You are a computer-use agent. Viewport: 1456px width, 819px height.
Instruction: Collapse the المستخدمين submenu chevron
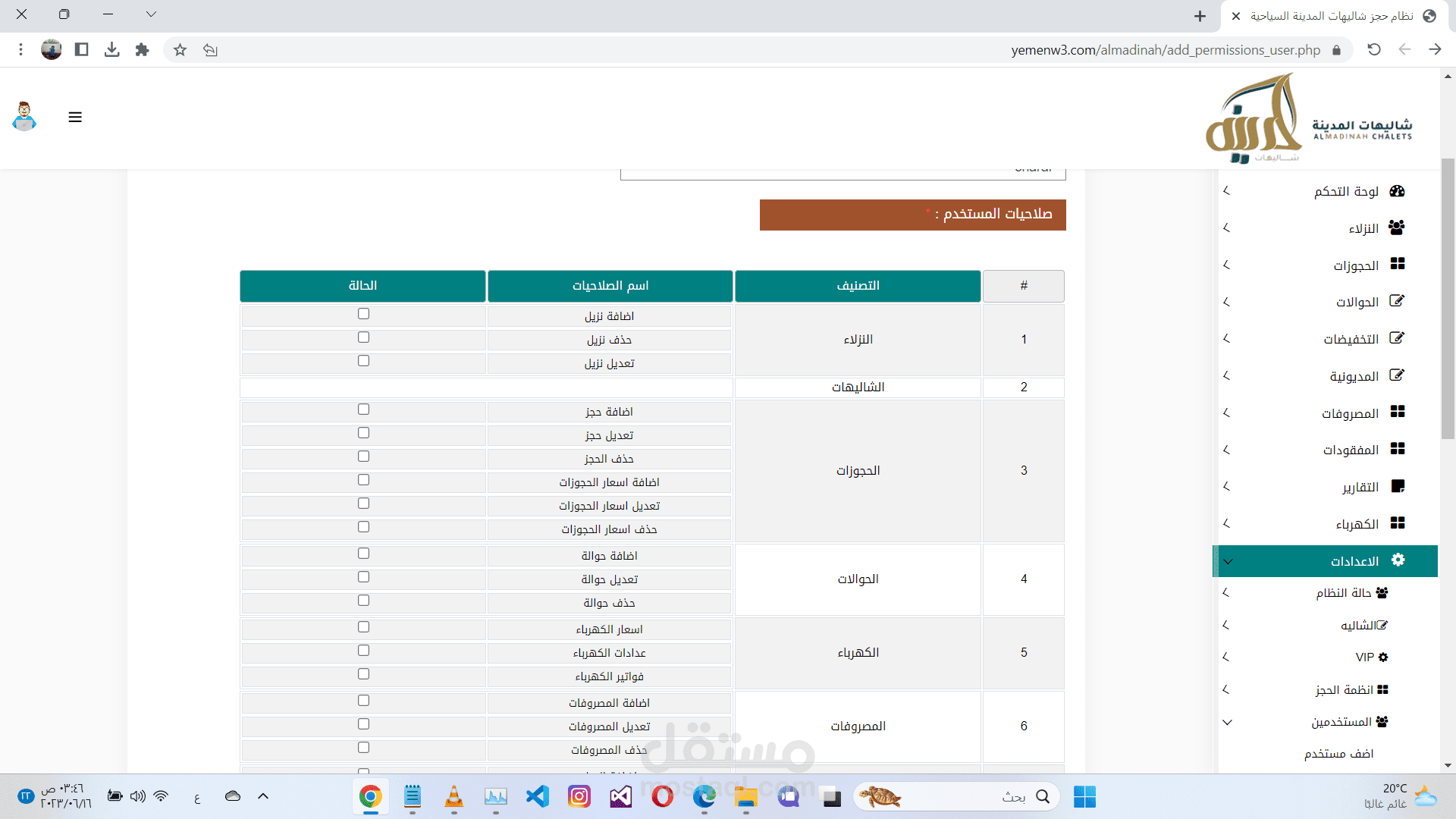point(1227,722)
